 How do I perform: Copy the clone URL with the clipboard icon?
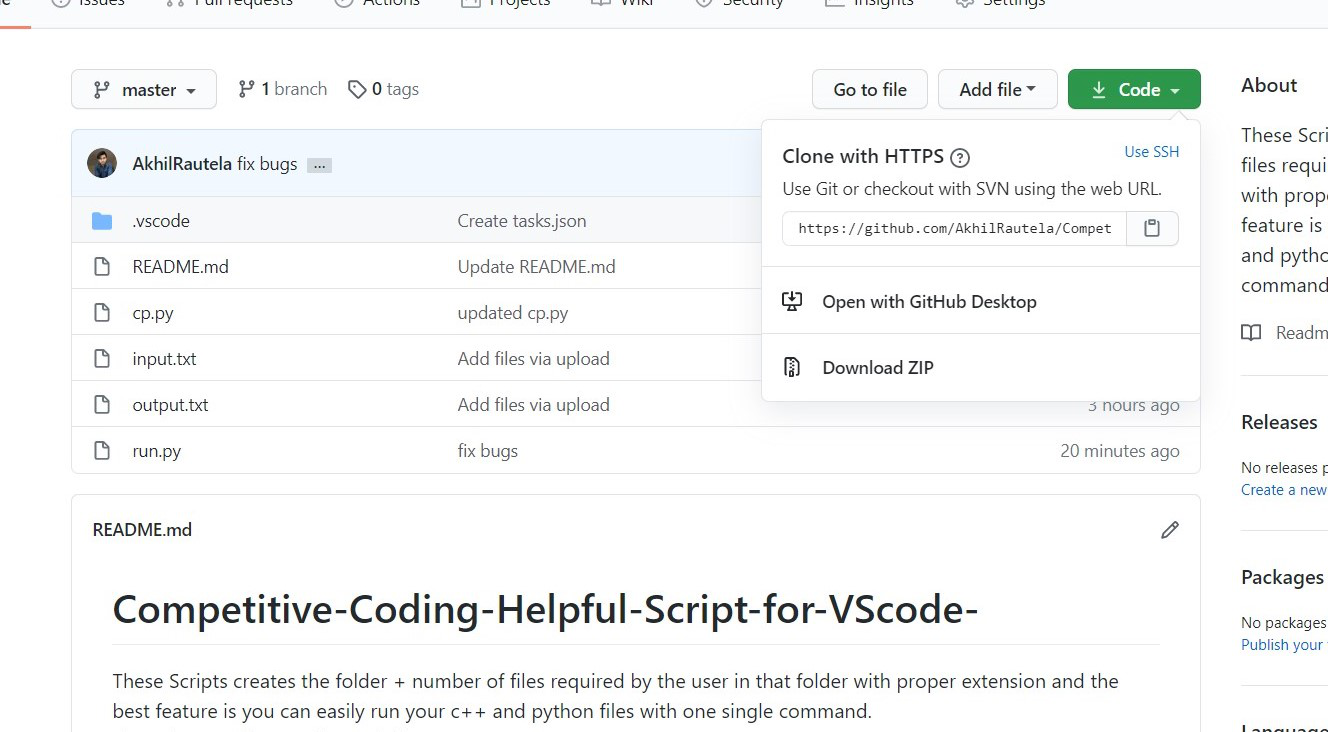(x=1152, y=228)
